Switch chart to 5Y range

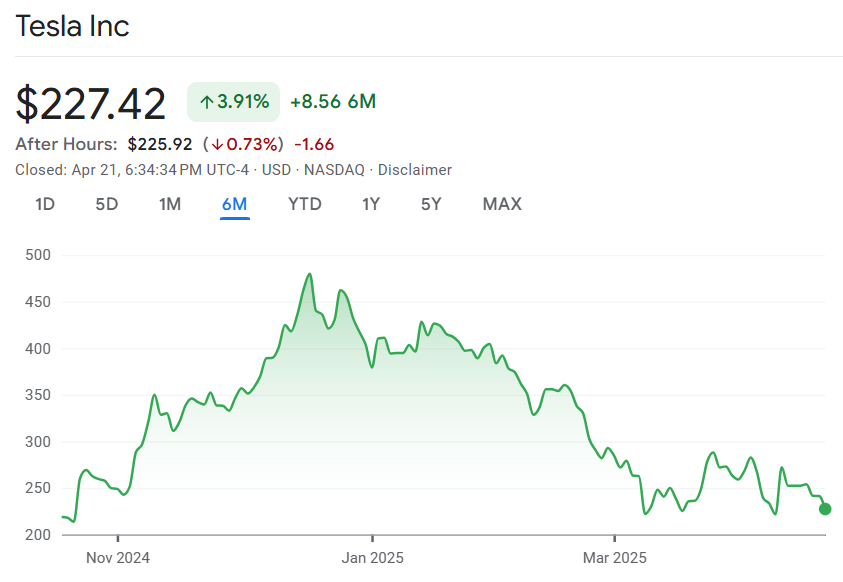tap(431, 204)
